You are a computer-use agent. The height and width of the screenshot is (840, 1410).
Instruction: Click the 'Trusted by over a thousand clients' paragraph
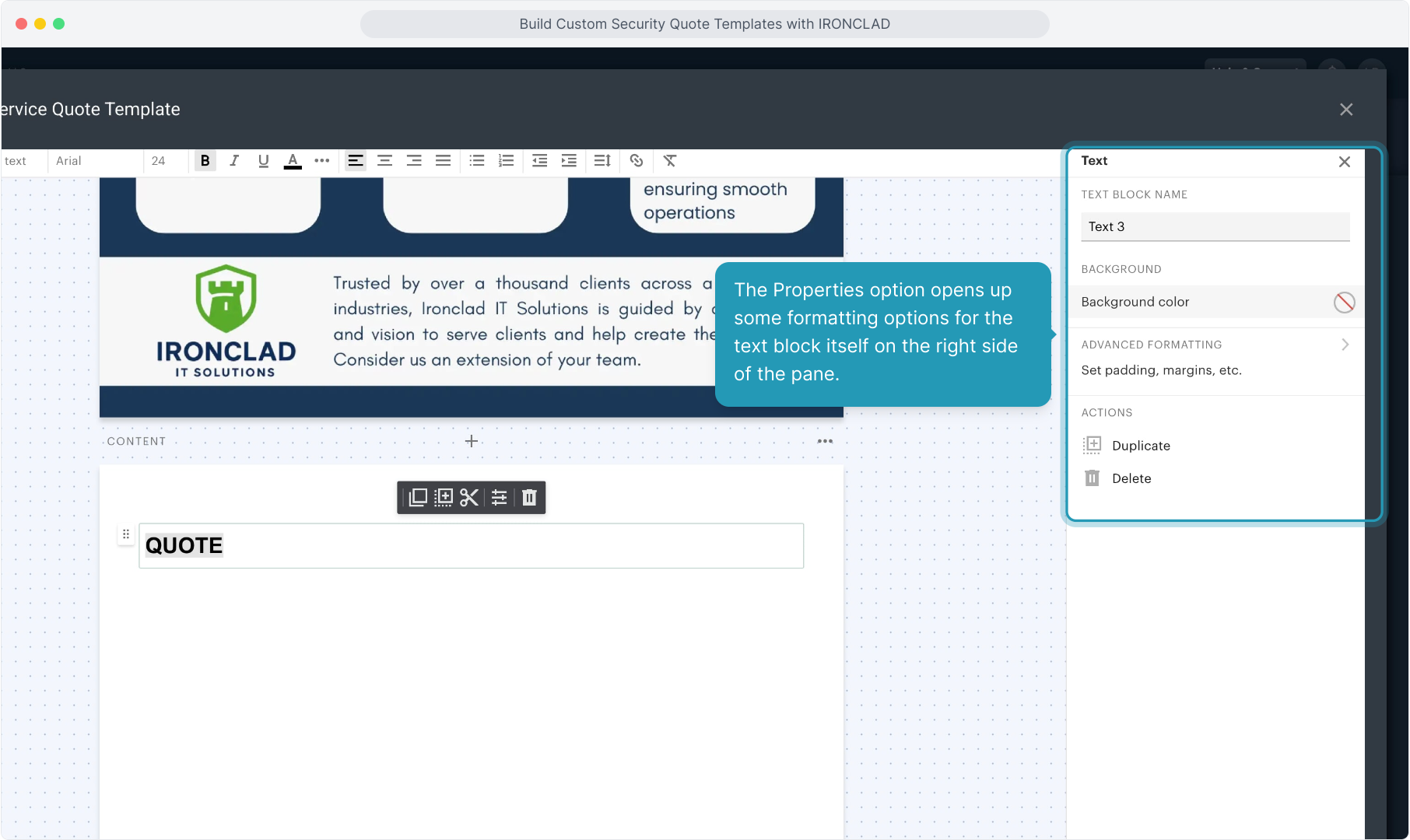click(523, 321)
